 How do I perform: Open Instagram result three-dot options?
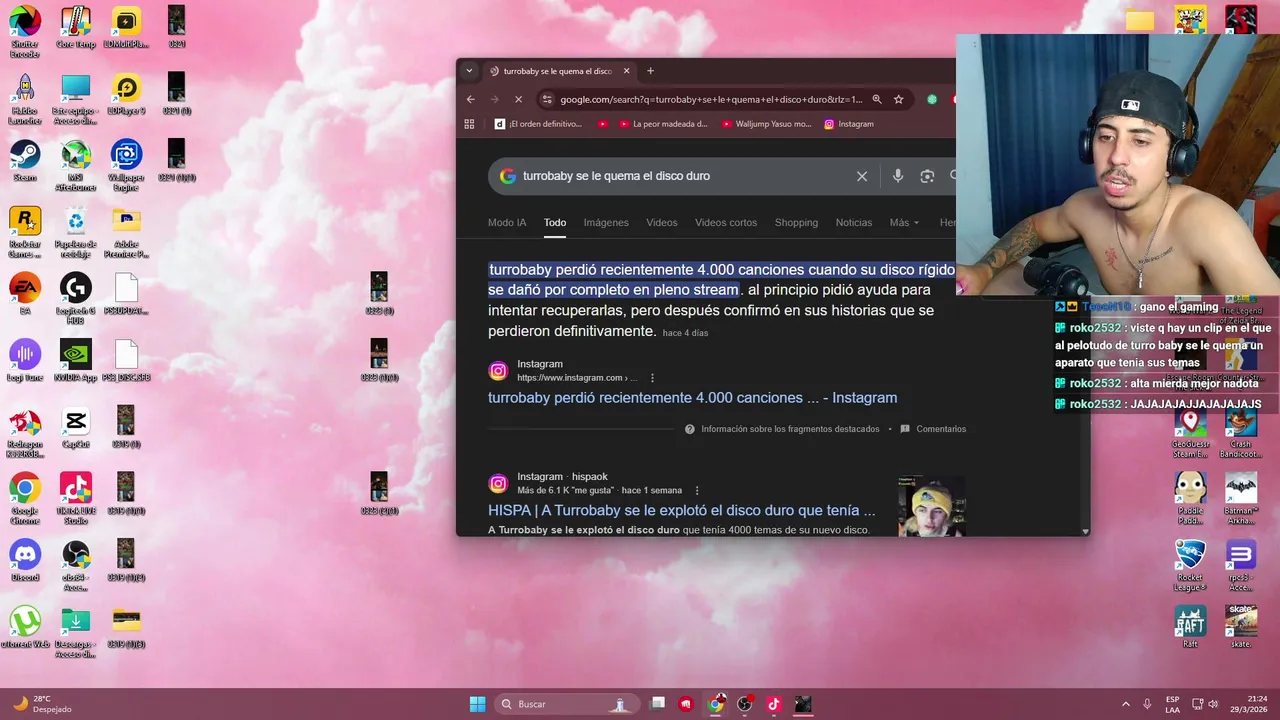click(652, 378)
